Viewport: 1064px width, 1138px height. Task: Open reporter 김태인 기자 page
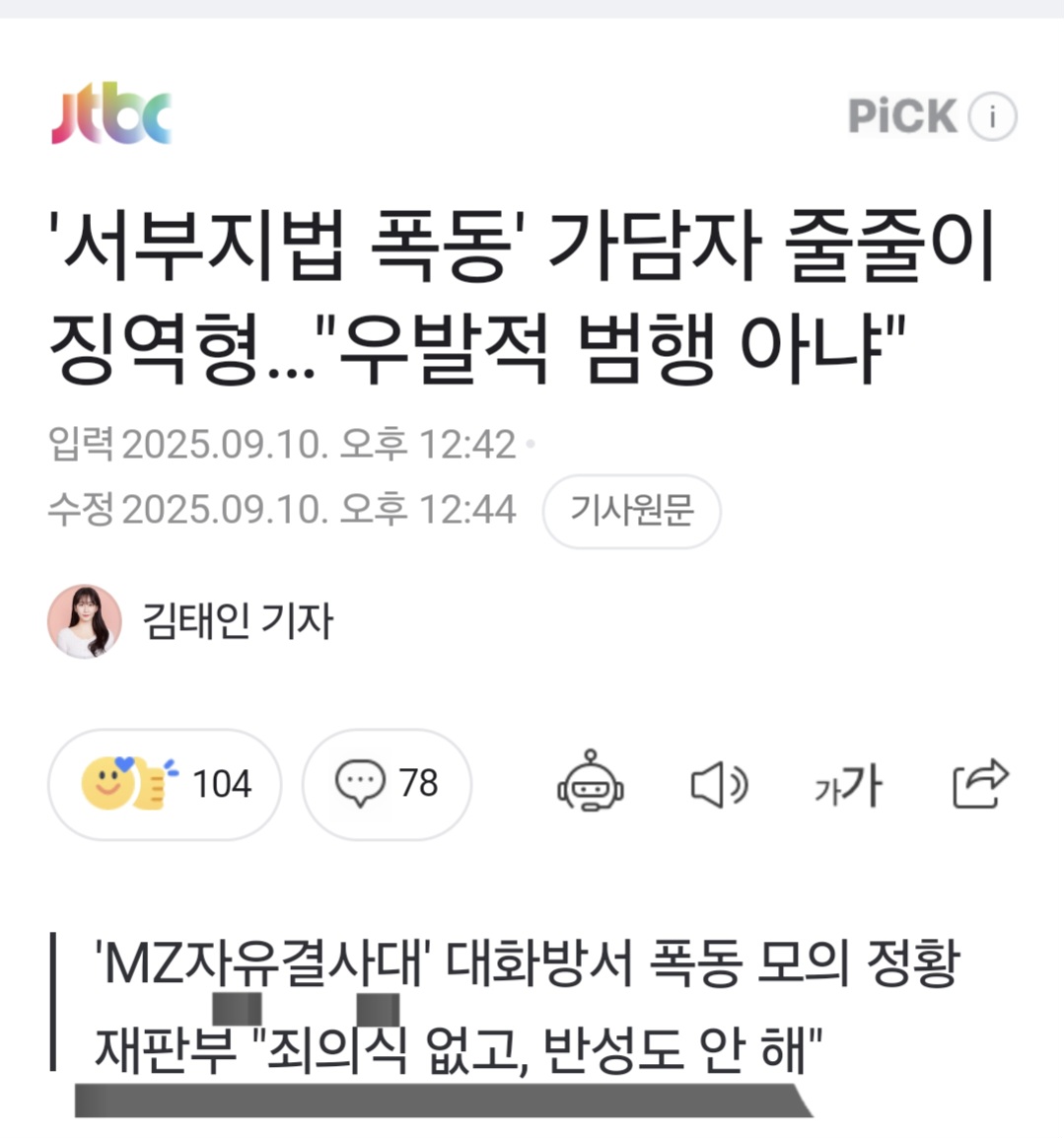coord(238,621)
